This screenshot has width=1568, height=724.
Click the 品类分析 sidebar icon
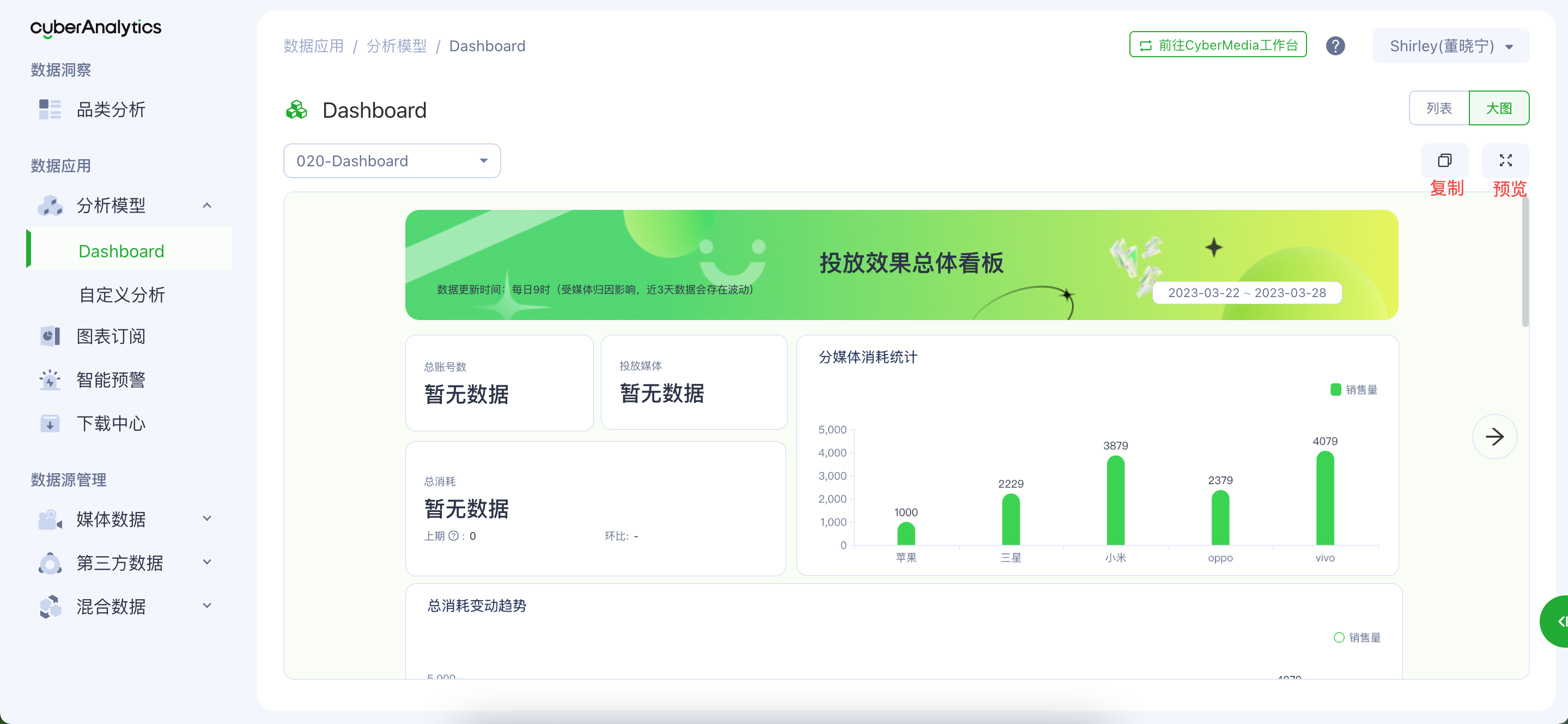pos(50,110)
